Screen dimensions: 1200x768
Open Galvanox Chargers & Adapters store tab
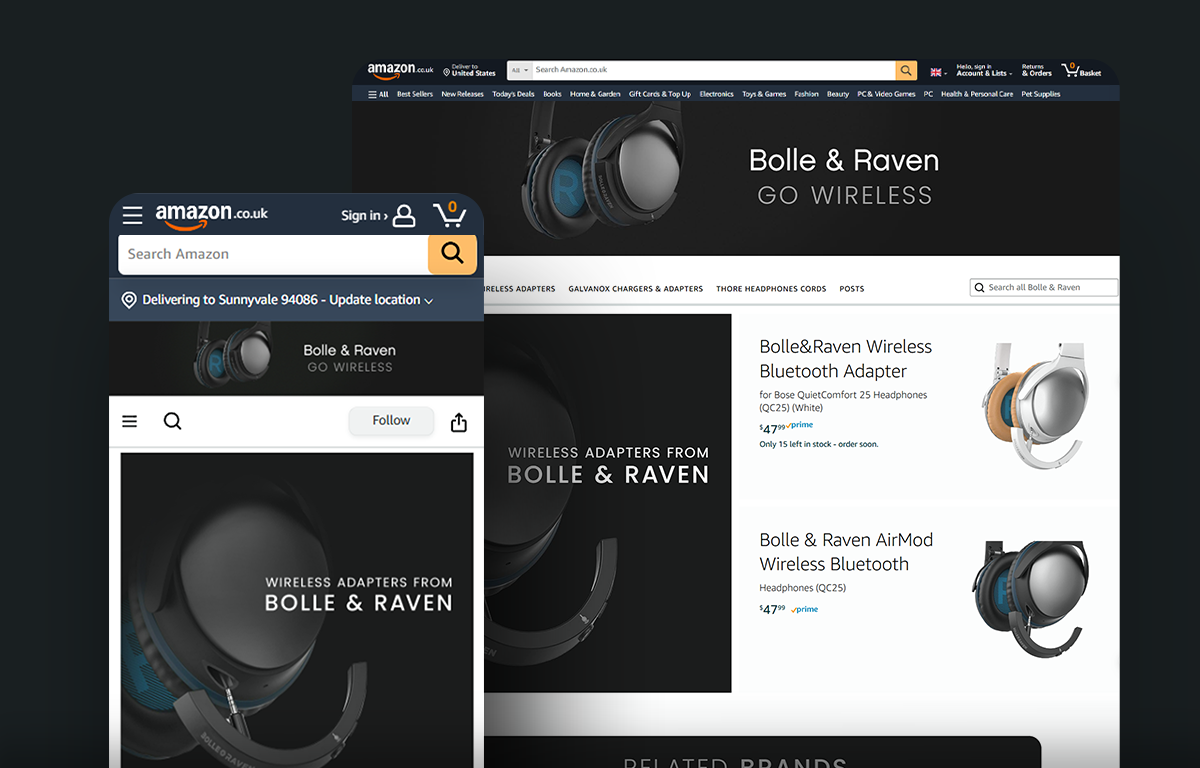pos(635,289)
